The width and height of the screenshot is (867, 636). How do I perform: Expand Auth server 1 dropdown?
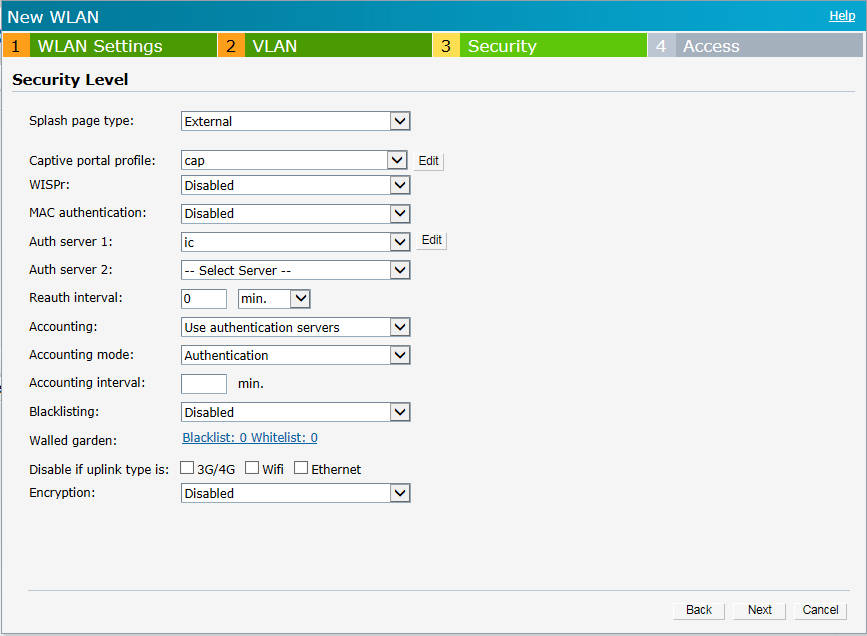click(x=295, y=242)
